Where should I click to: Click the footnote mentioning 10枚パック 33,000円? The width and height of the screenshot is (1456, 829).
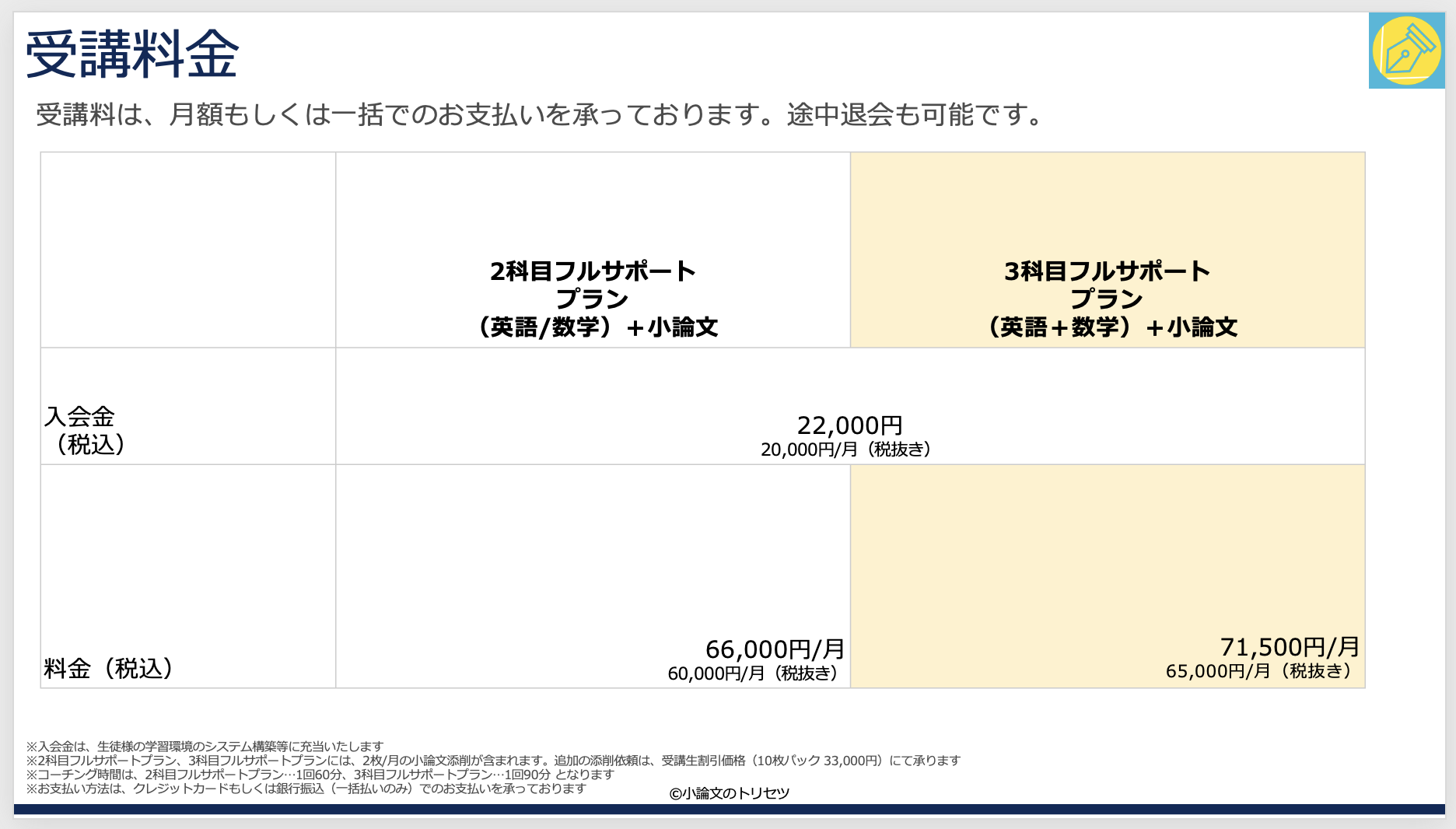click(494, 761)
